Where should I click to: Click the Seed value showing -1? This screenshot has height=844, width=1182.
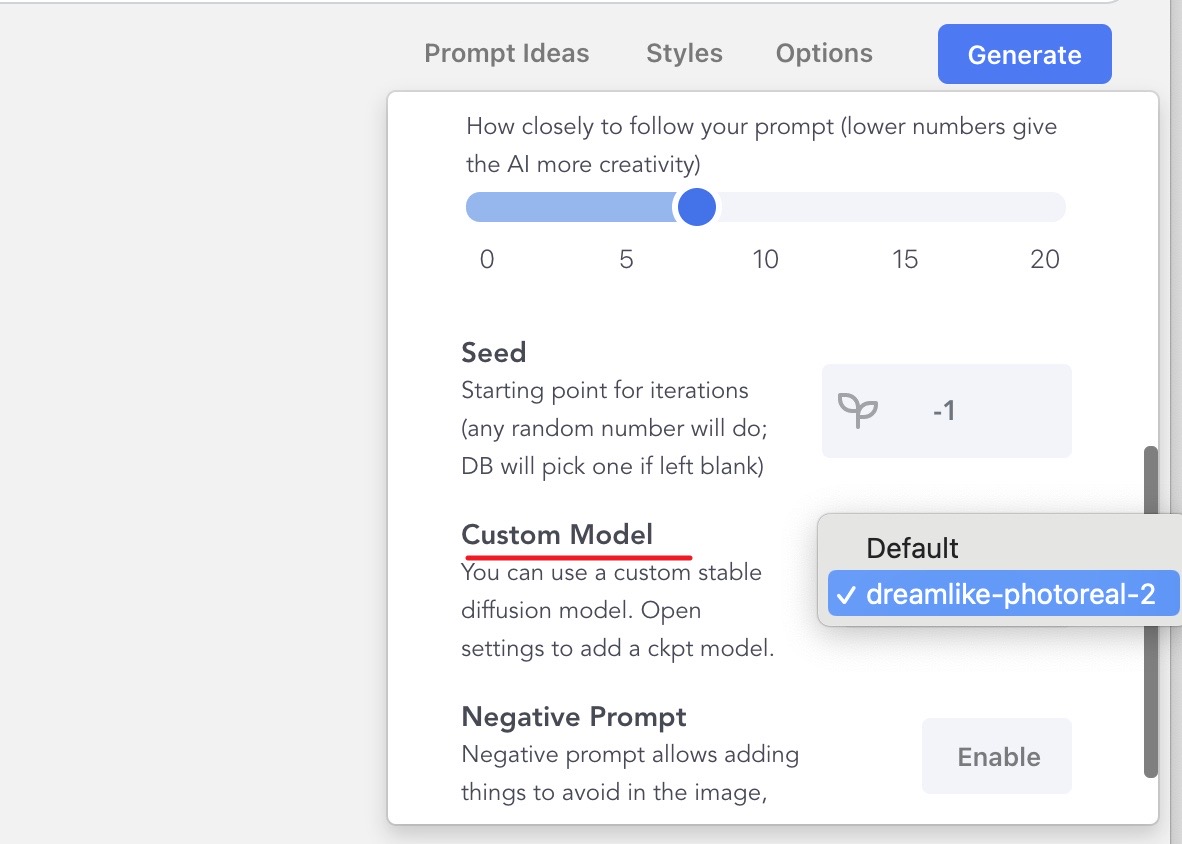[943, 411]
